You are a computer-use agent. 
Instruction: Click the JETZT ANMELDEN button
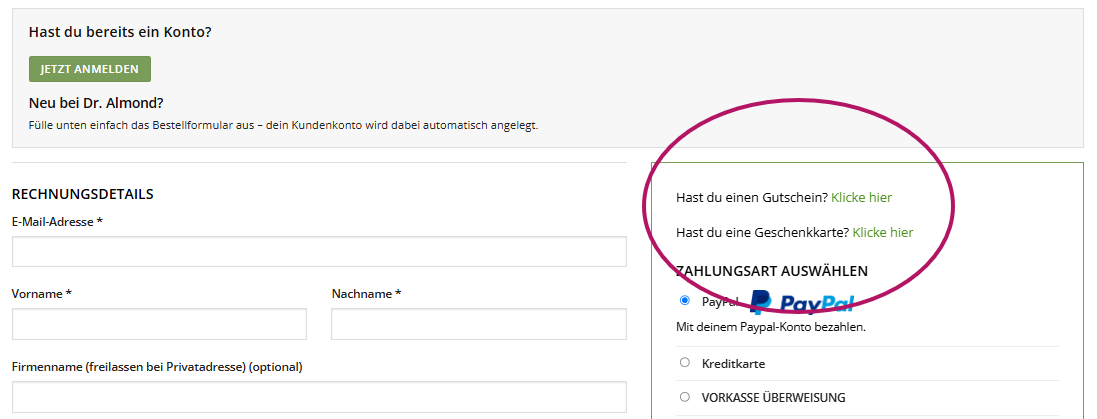tap(90, 69)
